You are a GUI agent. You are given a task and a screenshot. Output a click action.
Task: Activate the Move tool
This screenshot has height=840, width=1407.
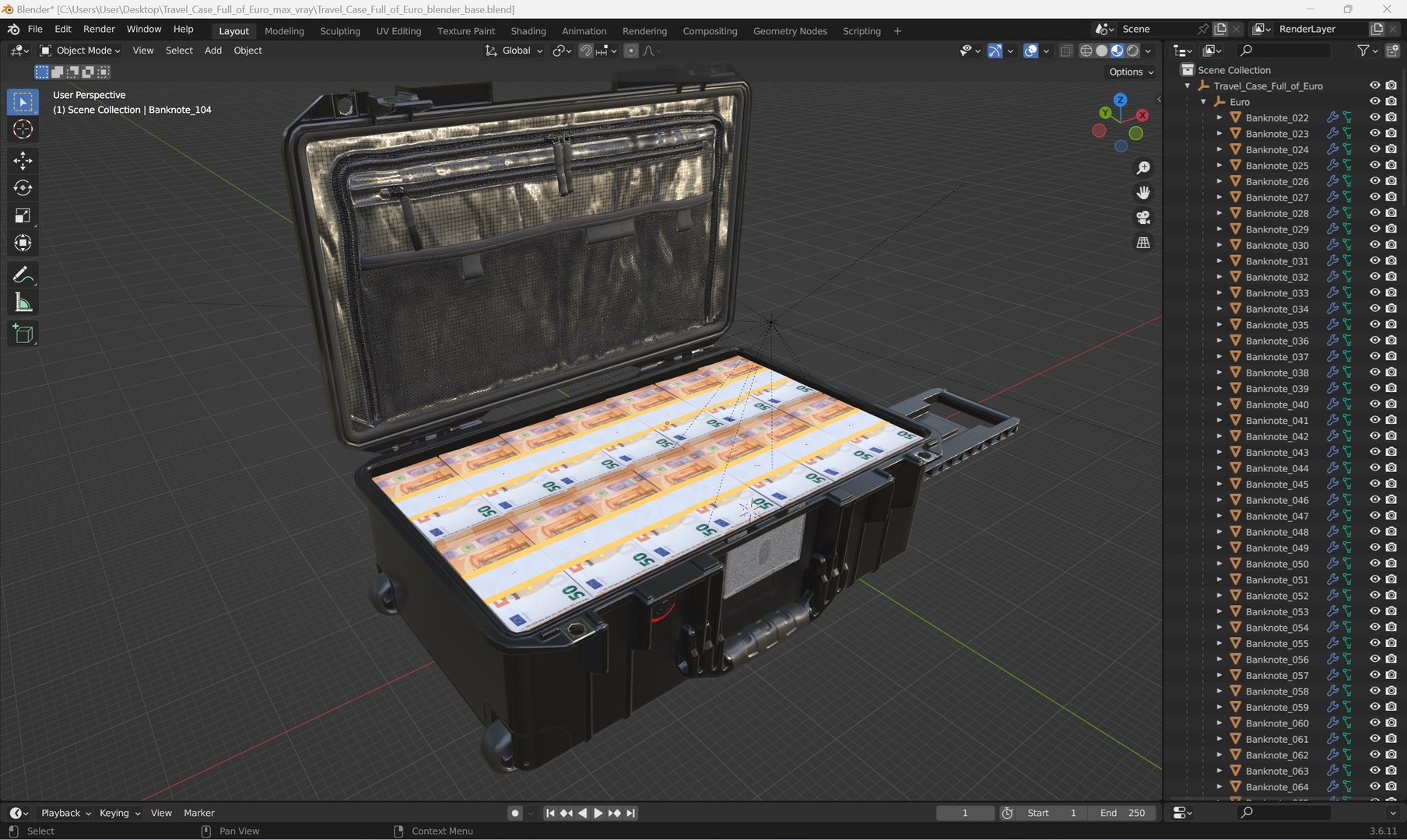[23, 160]
